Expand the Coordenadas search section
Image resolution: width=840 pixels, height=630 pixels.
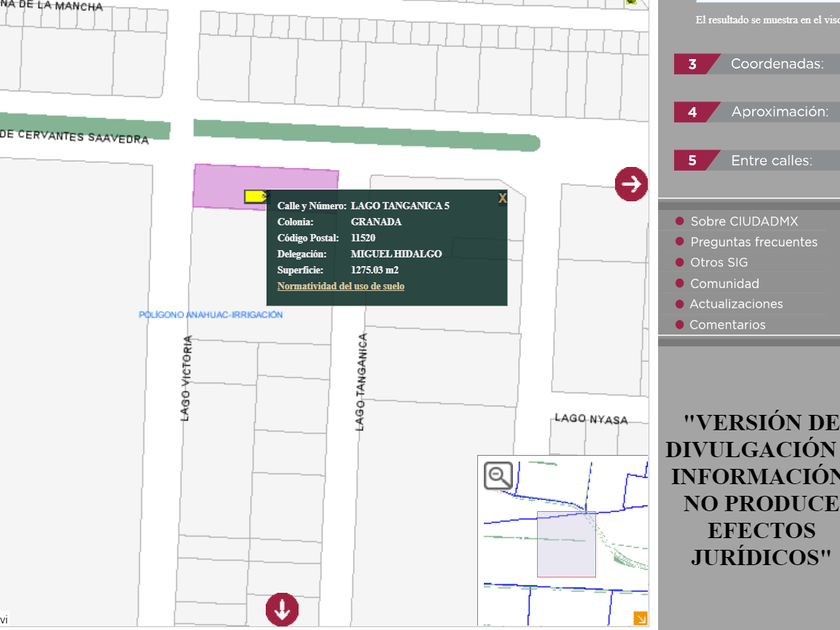(x=776, y=64)
